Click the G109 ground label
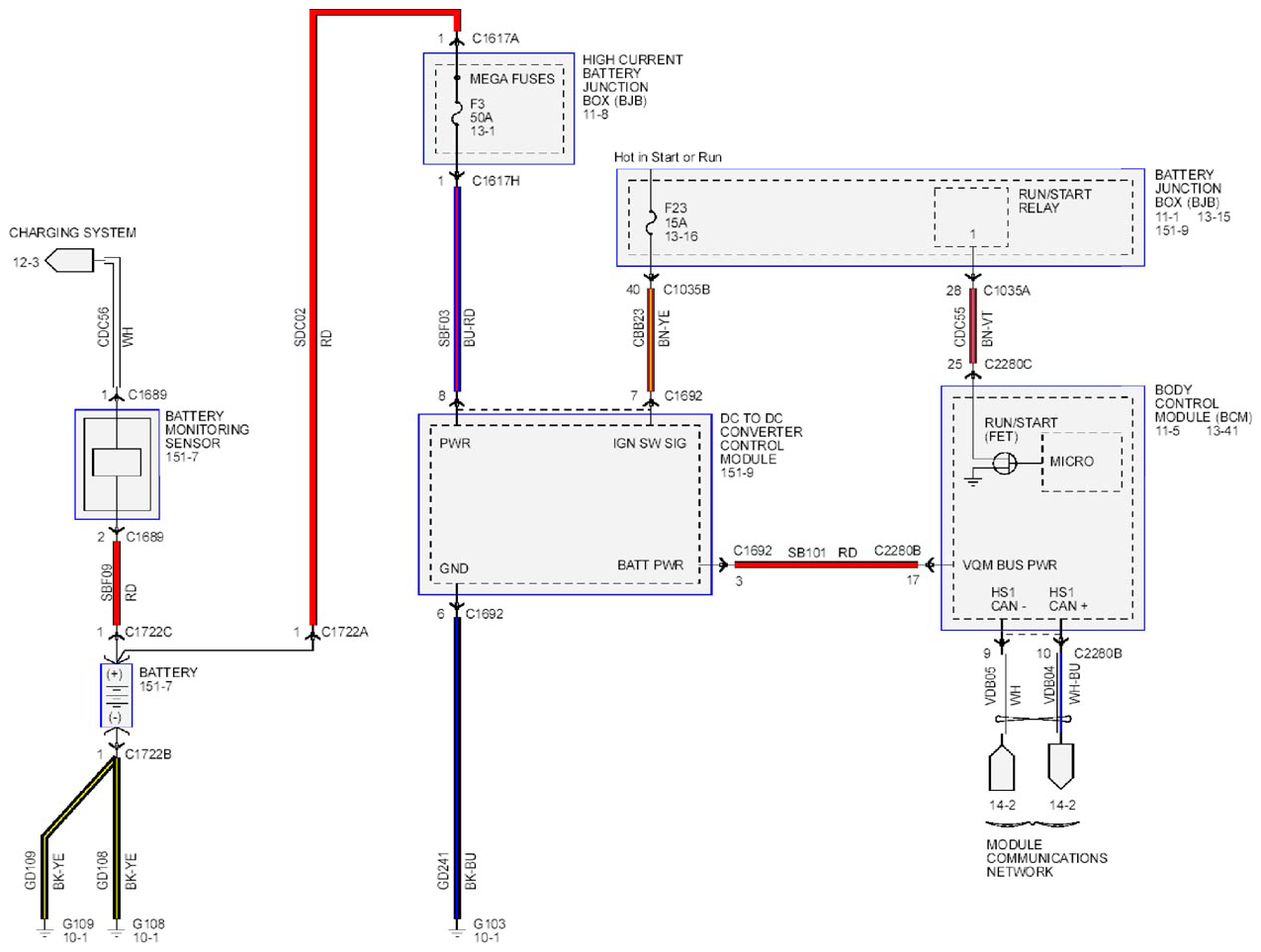The height and width of the screenshot is (952, 1261). click(x=78, y=923)
